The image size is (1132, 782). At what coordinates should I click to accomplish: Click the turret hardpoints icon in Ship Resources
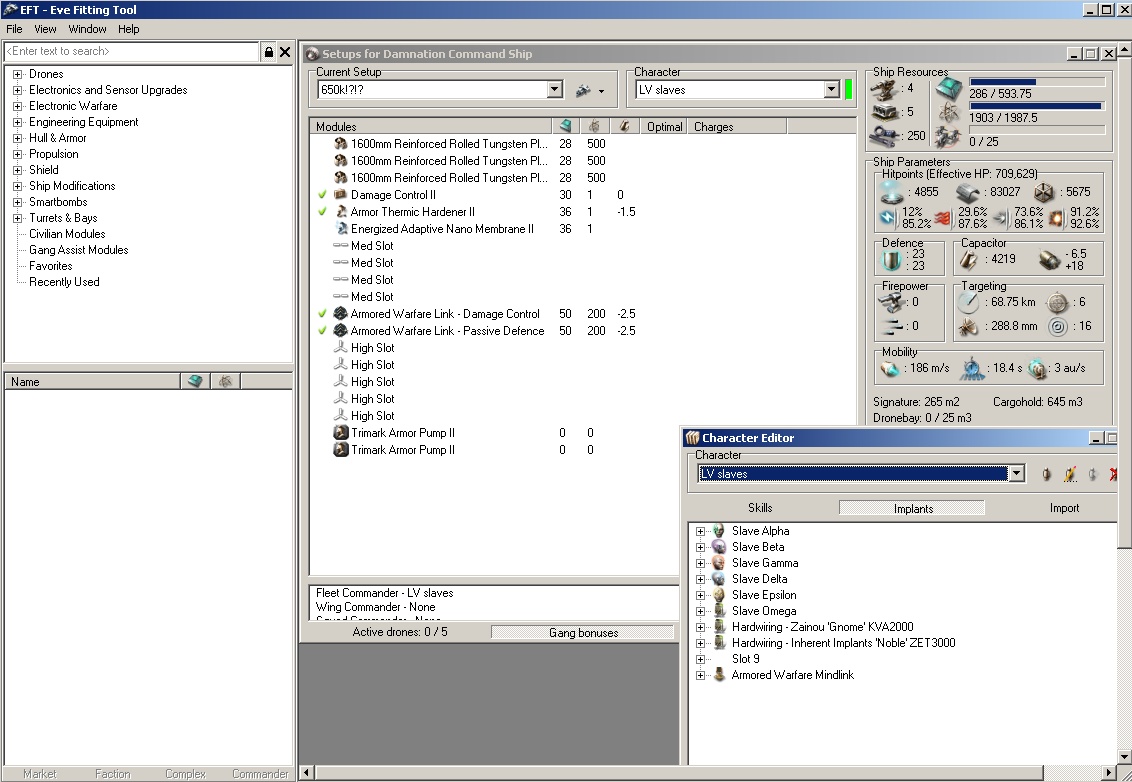click(885, 89)
